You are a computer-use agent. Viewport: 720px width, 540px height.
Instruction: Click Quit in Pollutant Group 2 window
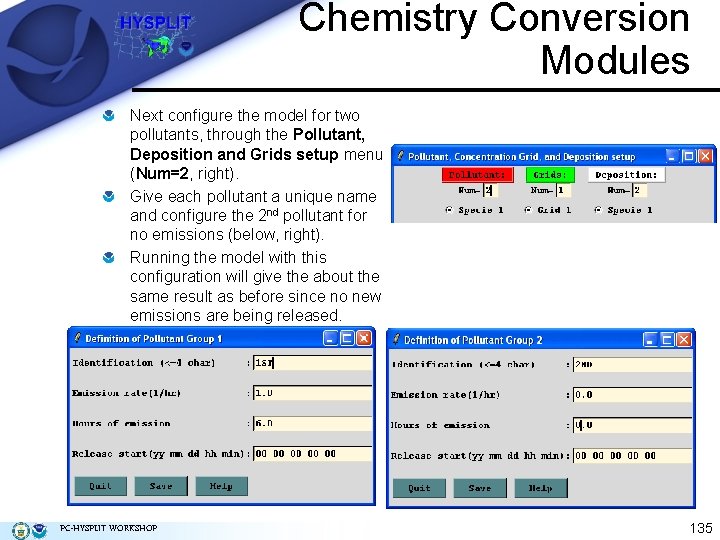419,488
